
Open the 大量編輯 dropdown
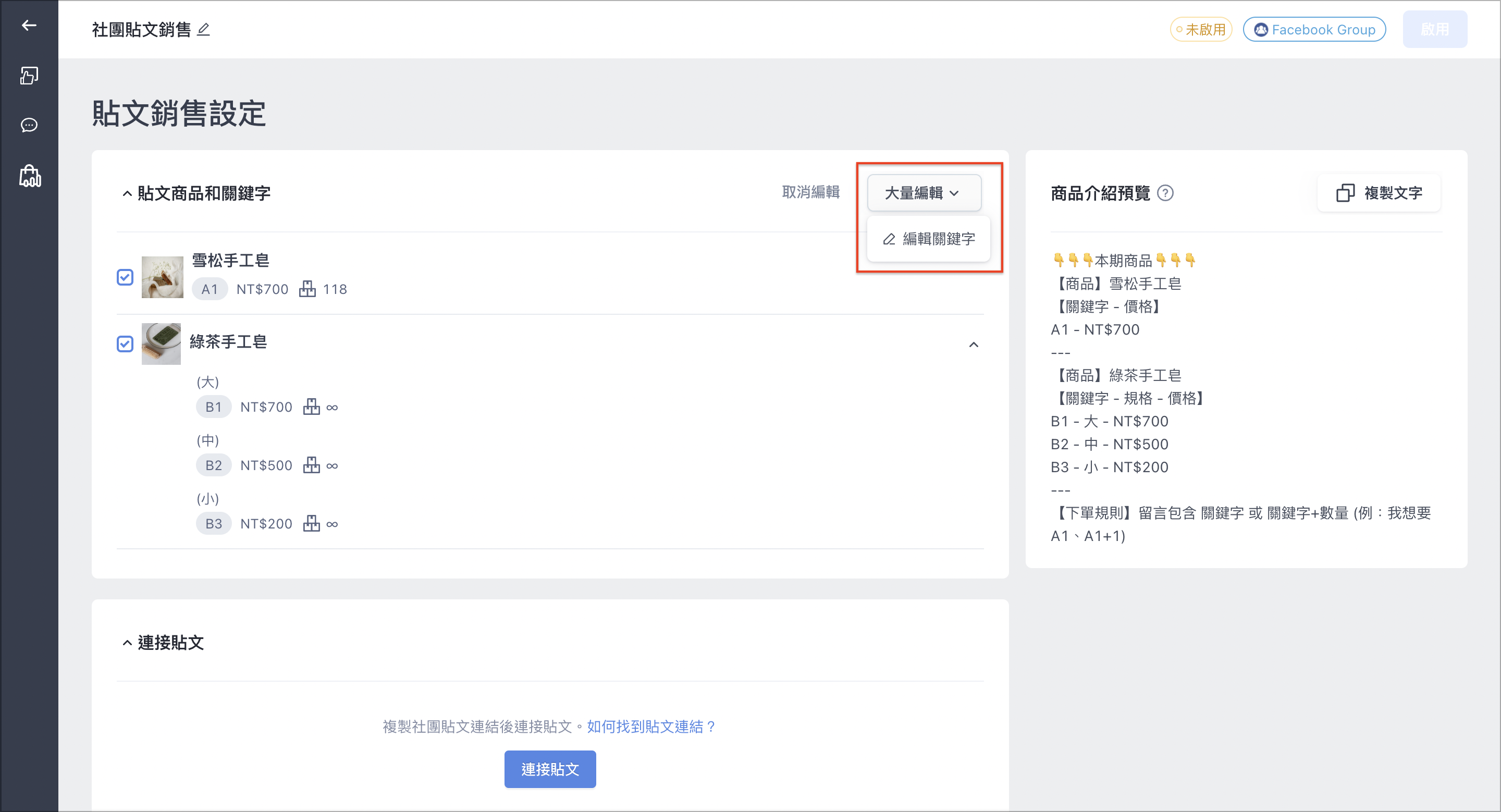pos(924,193)
